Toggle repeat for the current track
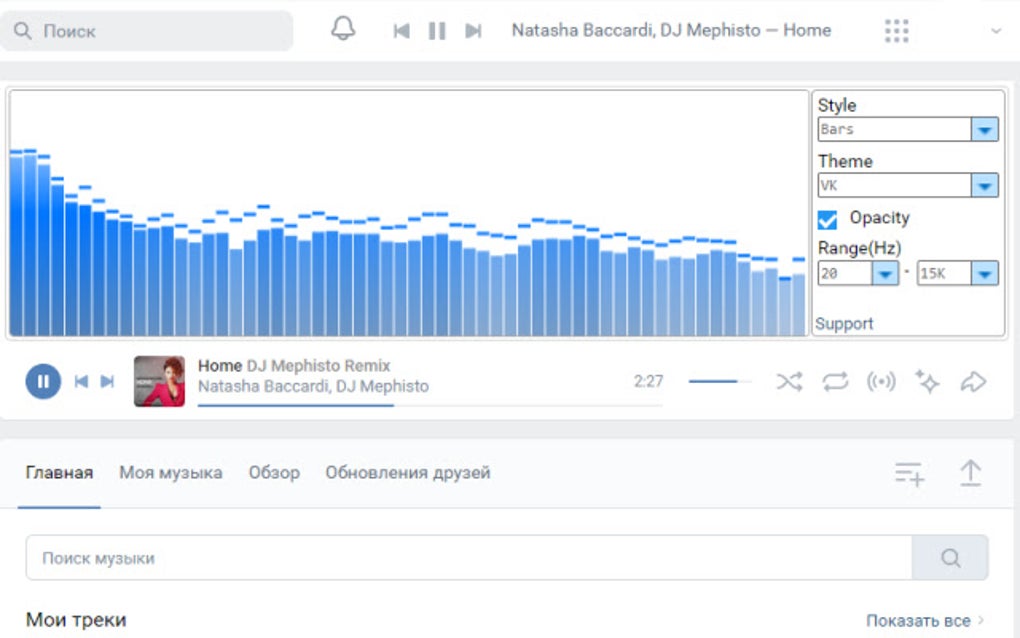Image resolution: width=1020 pixels, height=638 pixels. (x=835, y=381)
